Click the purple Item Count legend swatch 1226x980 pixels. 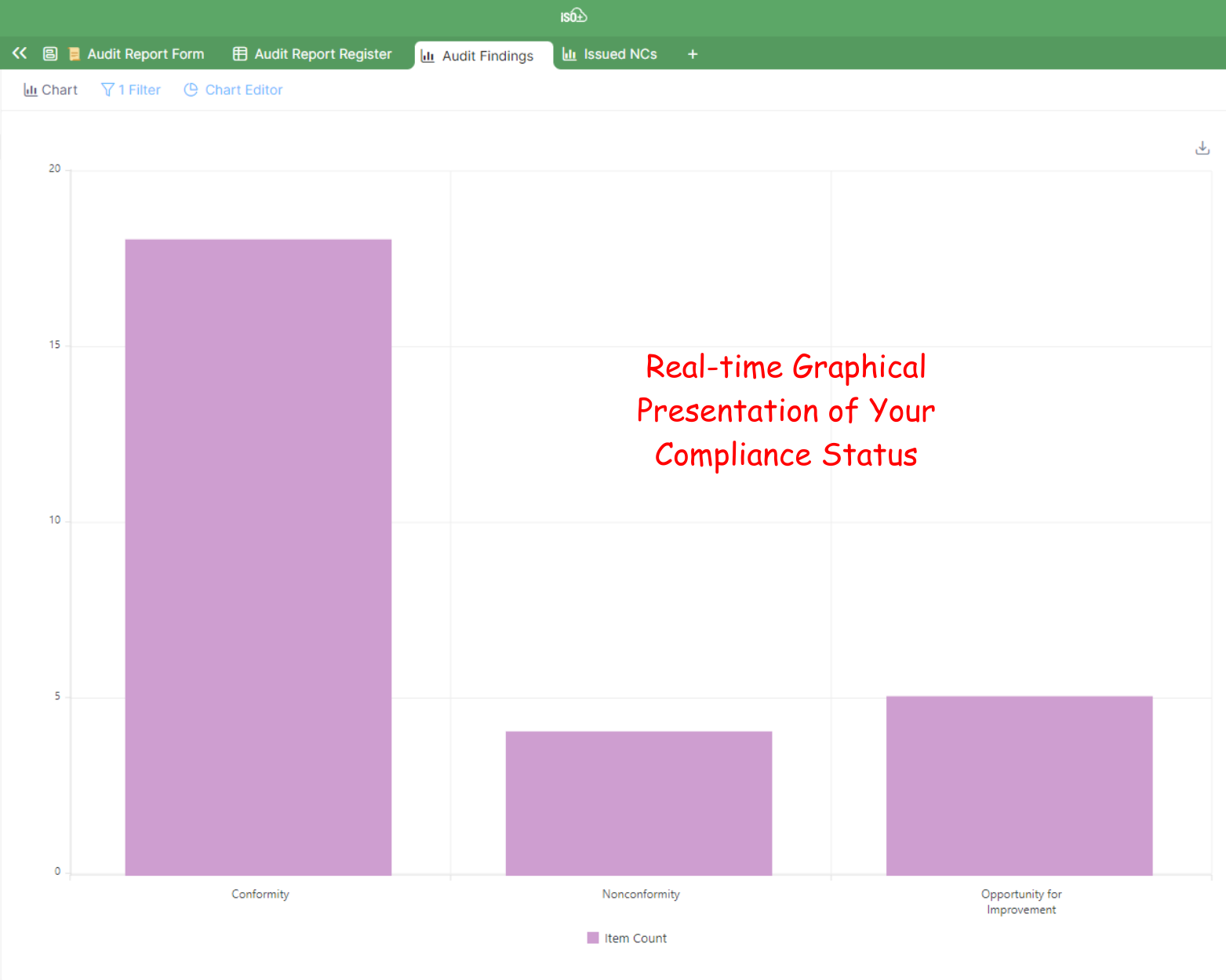593,938
